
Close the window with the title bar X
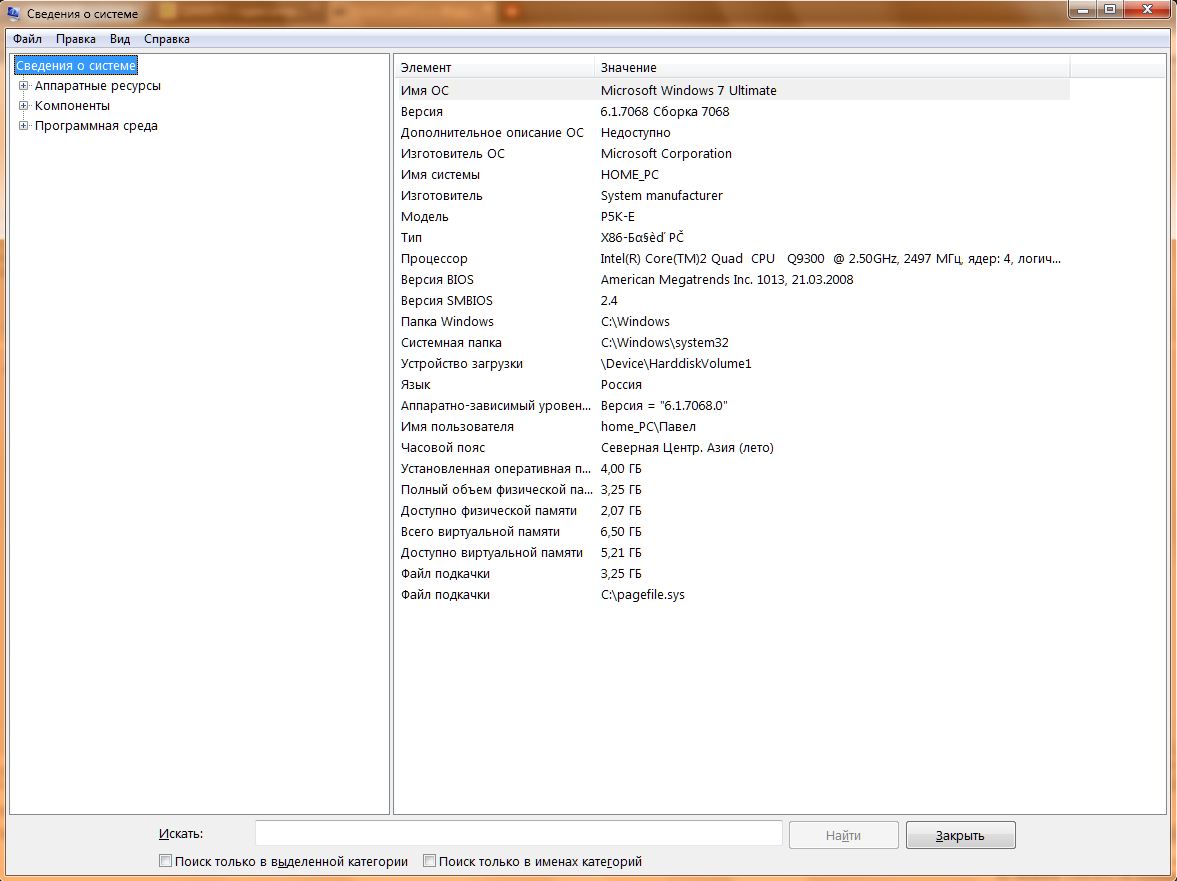point(1148,10)
